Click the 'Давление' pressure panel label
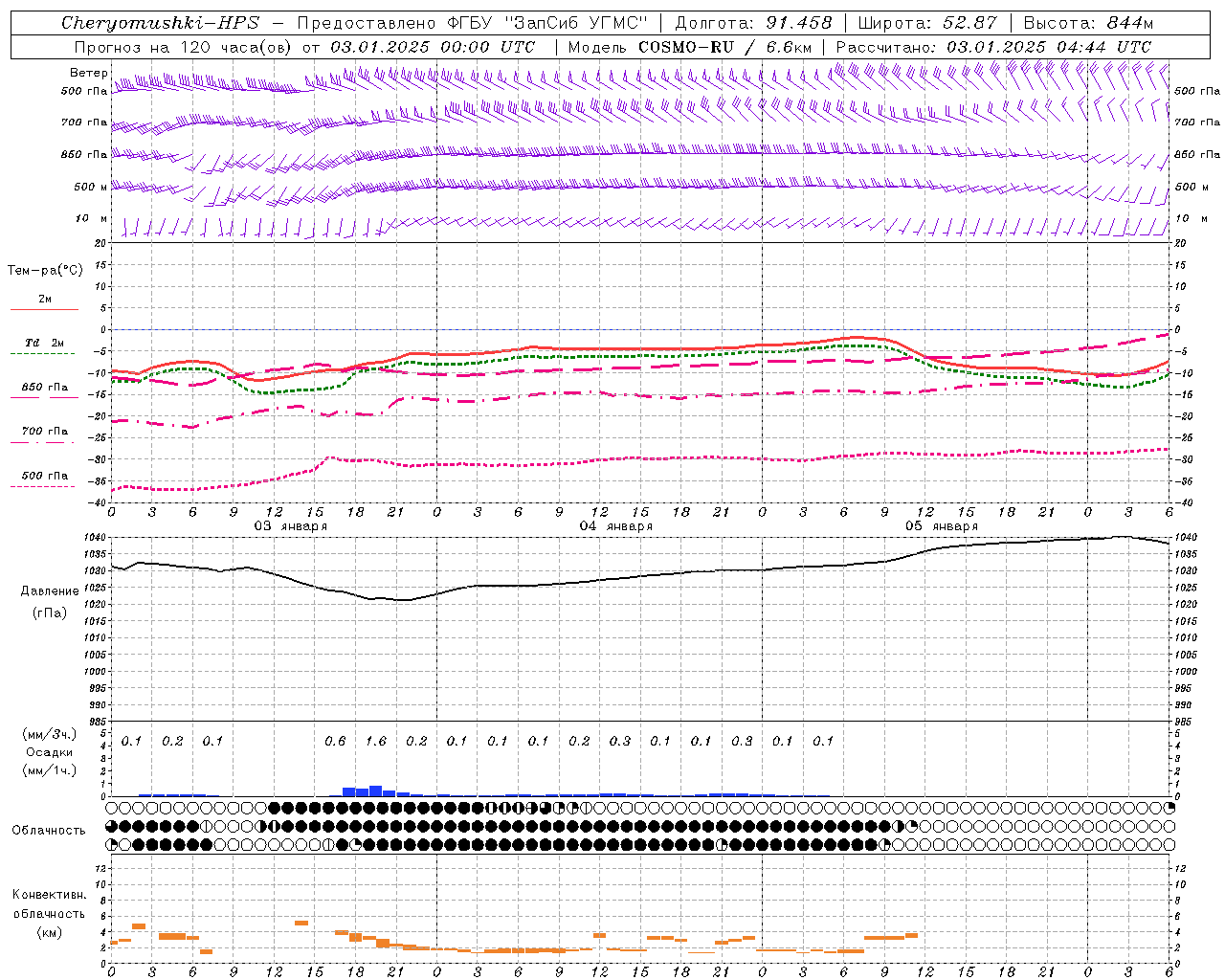 point(50,591)
